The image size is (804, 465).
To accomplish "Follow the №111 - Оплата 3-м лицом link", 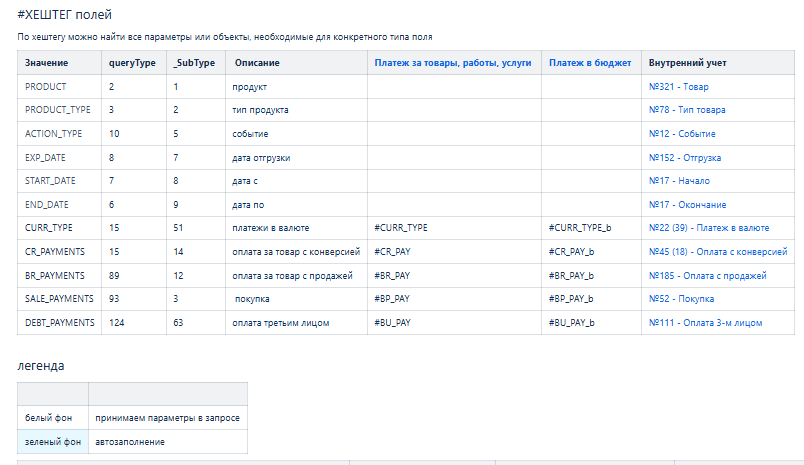I will [x=705, y=323].
